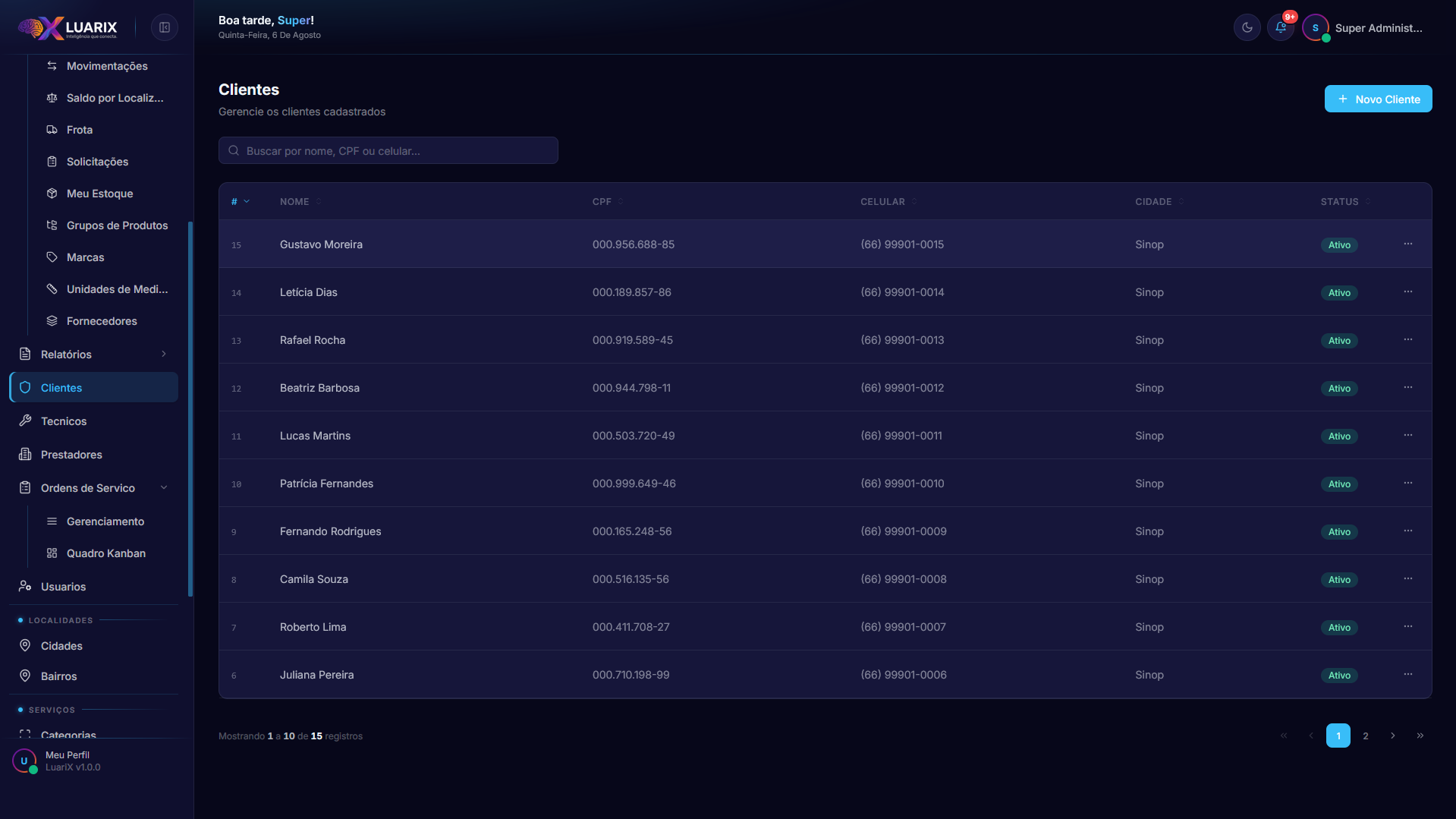
Task: Collapse the sidebar panel icon
Action: tap(165, 27)
